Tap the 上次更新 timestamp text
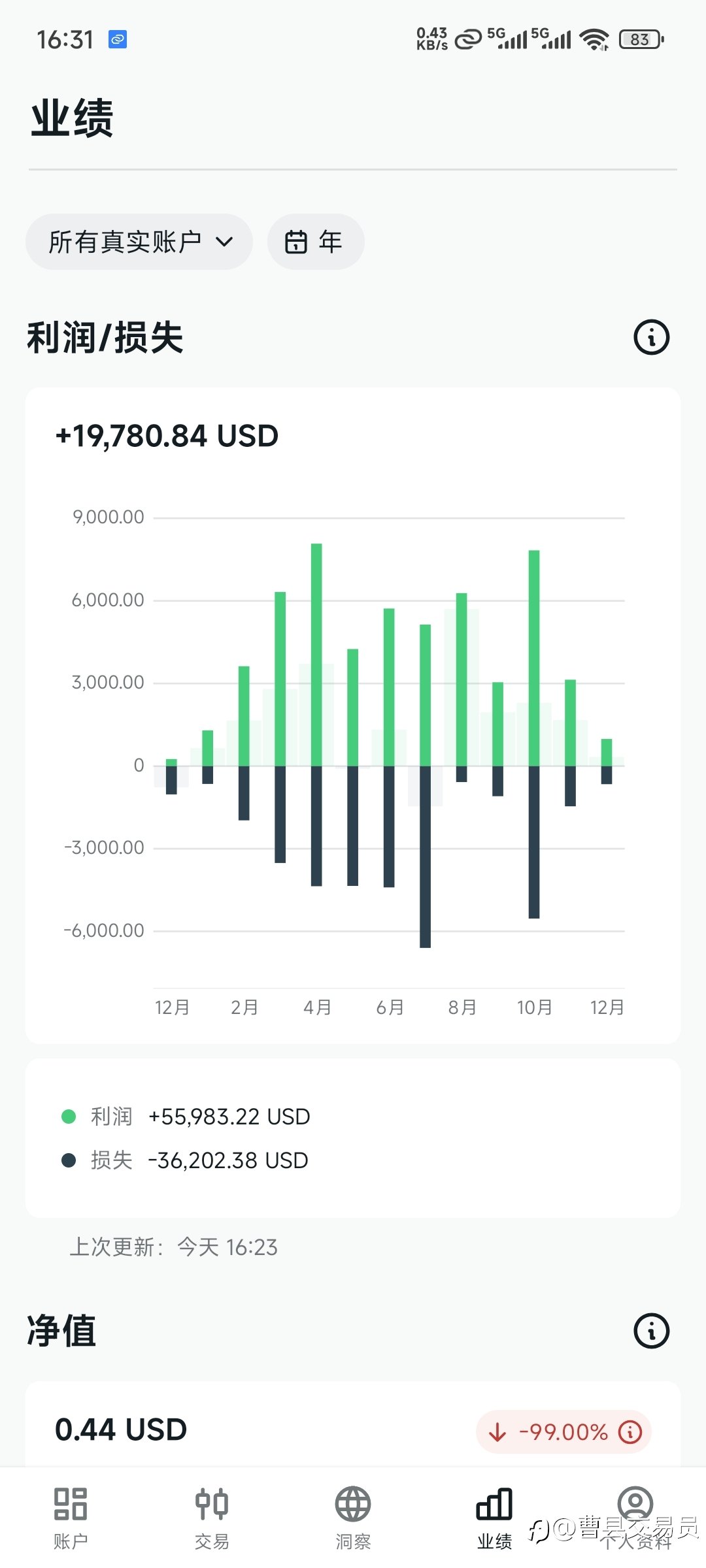This screenshot has height=1568, width=706. [x=174, y=1247]
